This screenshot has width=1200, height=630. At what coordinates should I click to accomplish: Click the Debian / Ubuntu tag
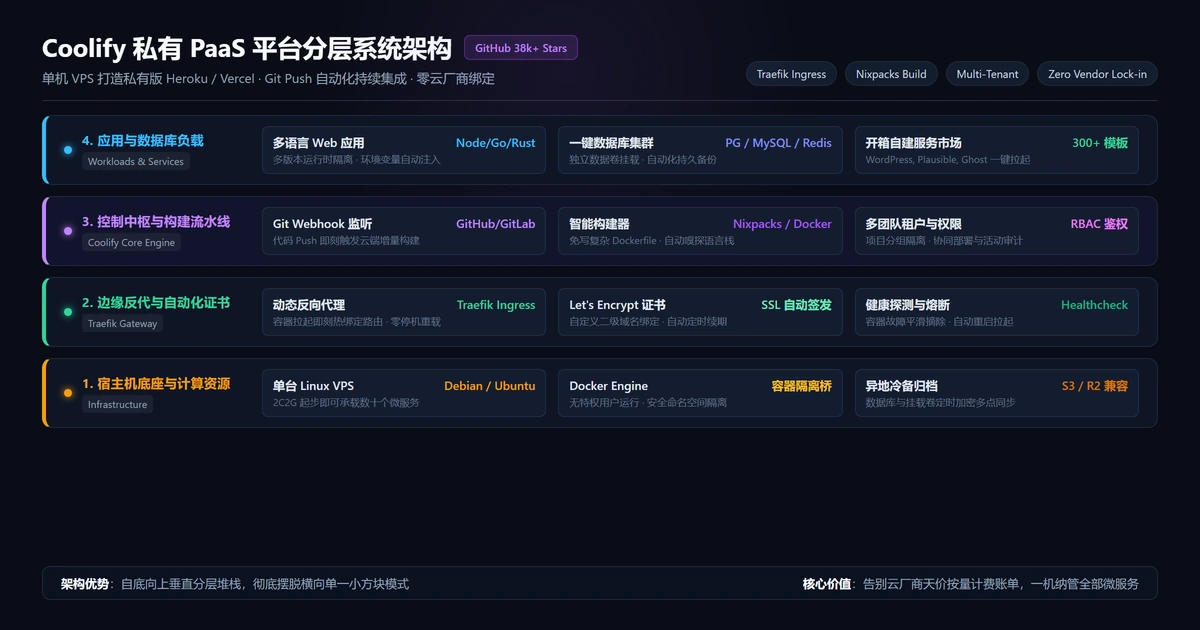click(489, 386)
